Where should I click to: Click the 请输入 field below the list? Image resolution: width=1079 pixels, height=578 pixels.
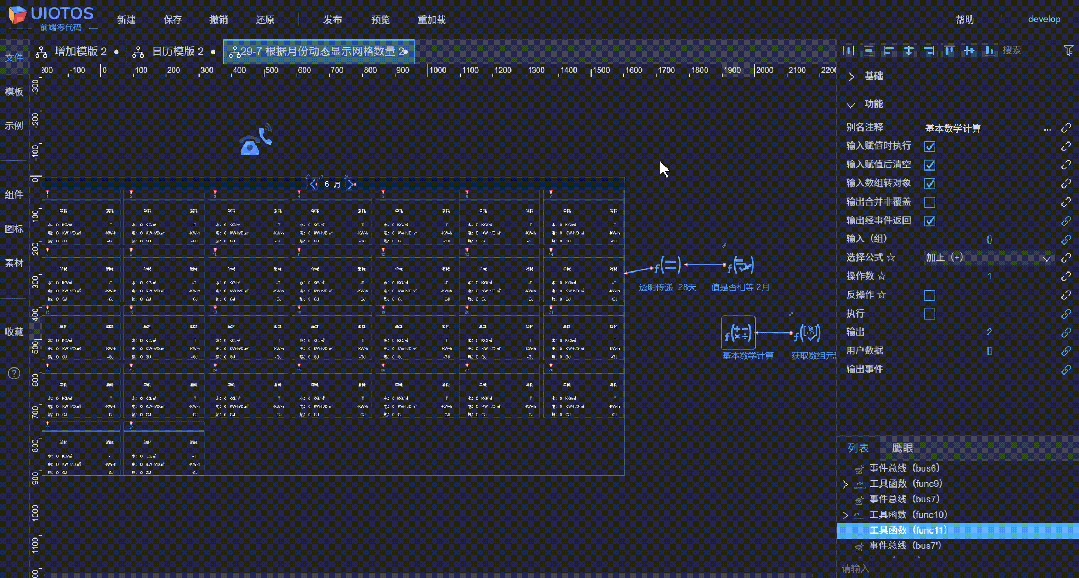[957, 569]
